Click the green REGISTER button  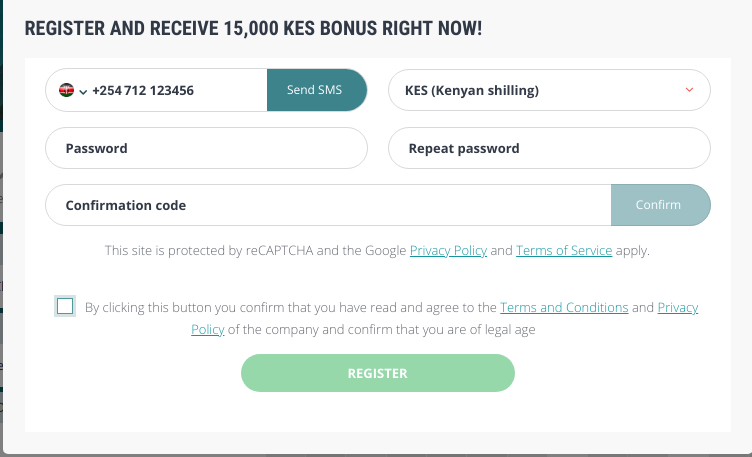[x=377, y=373]
